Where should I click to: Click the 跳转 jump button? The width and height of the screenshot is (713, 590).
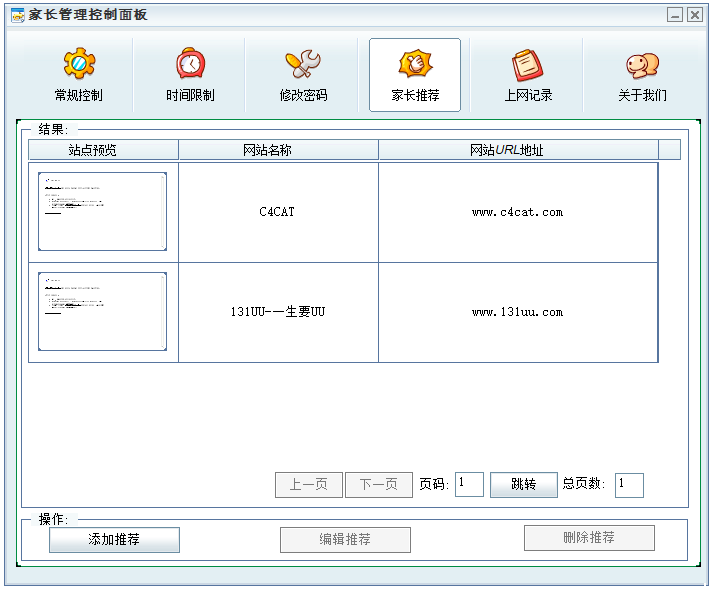tap(523, 485)
